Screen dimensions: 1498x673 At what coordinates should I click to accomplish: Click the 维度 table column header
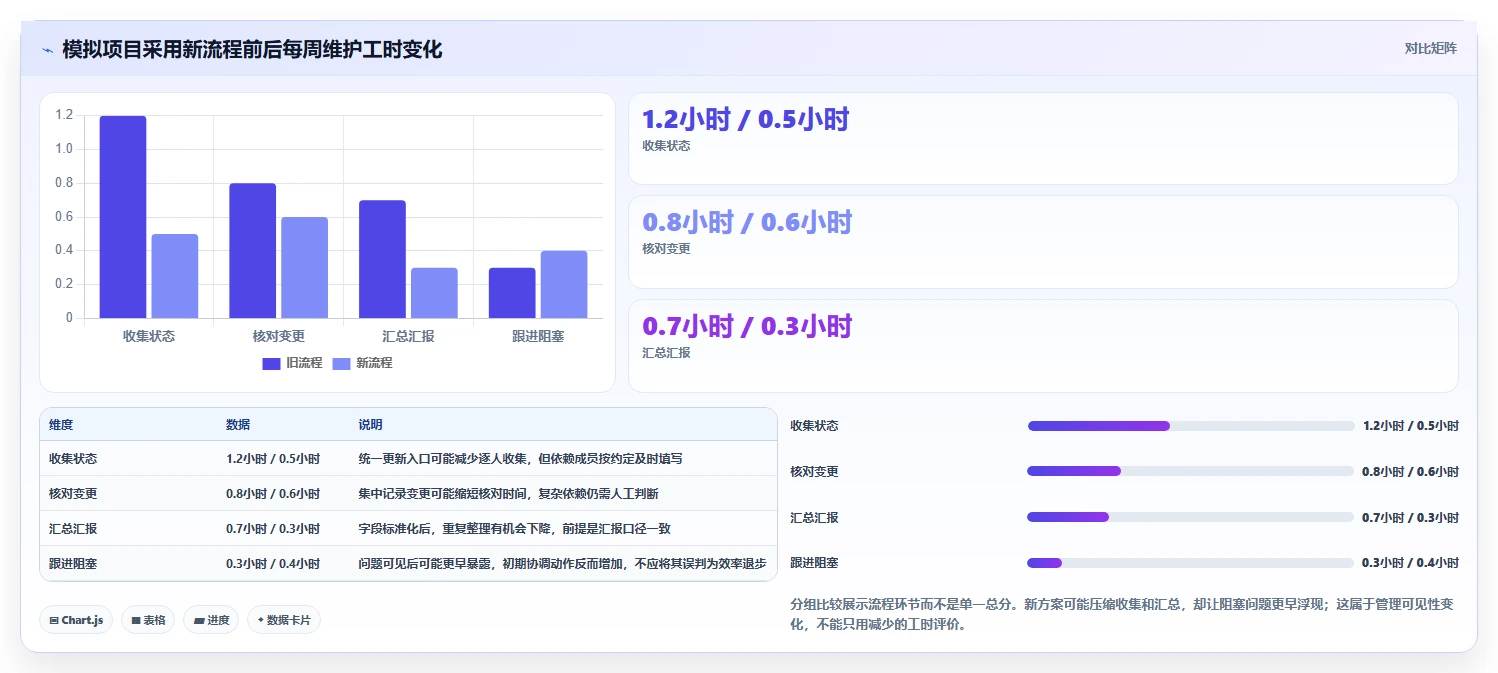pyautogui.click(x=61, y=425)
